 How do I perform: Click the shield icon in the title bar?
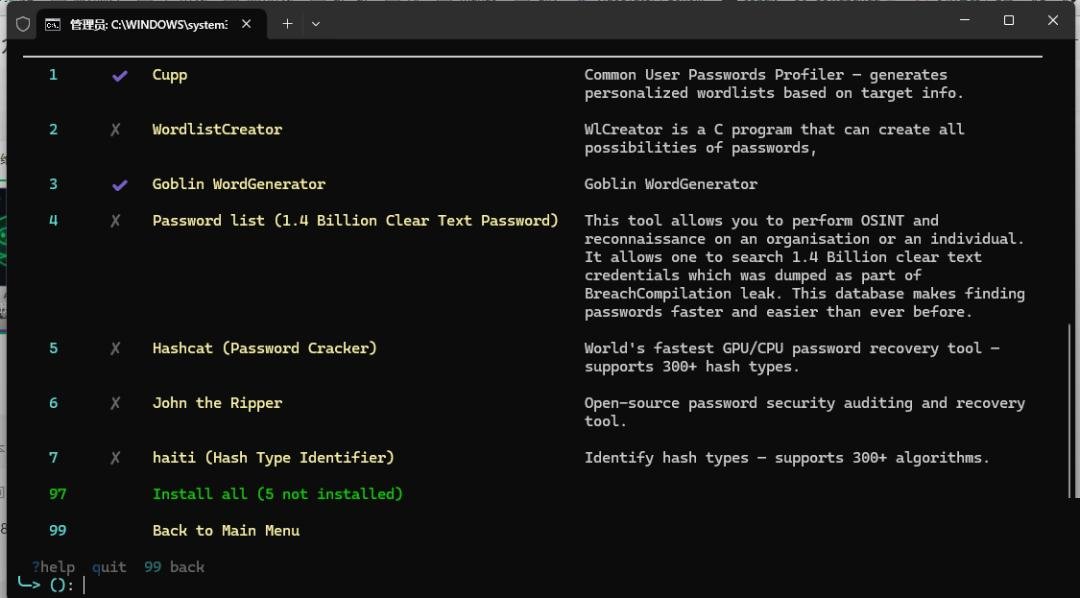tap(23, 24)
